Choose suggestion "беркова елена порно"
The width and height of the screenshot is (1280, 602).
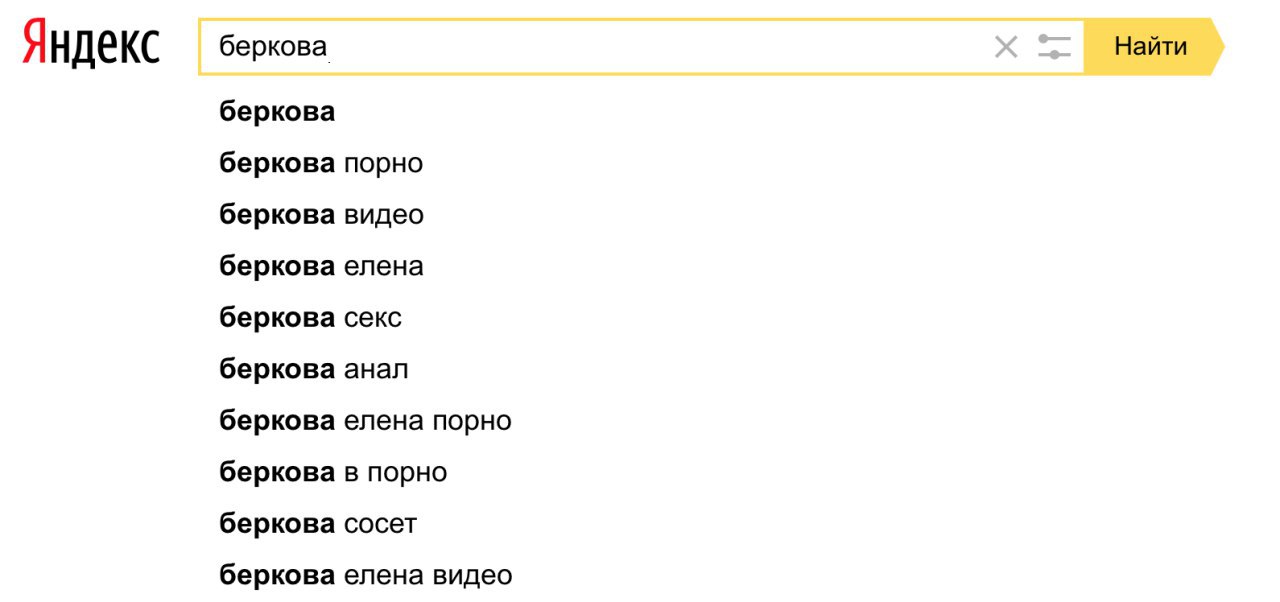(x=365, y=421)
